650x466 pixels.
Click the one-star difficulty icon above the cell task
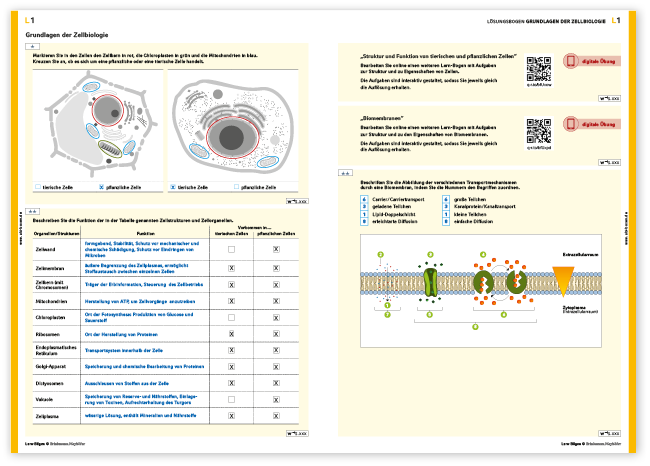click(x=33, y=46)
